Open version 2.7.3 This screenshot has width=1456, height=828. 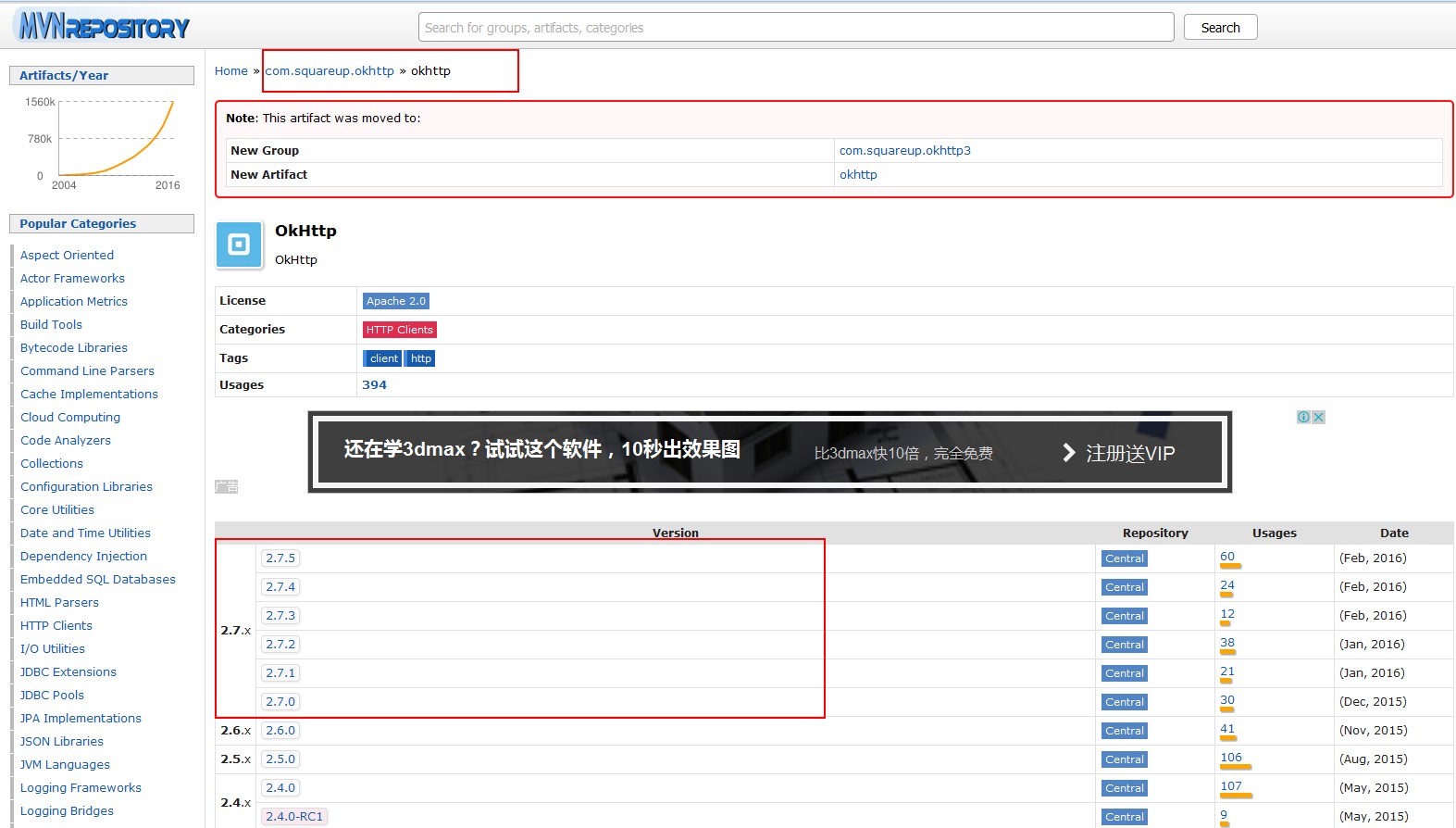pyautogui.click(x=280, y=616)
